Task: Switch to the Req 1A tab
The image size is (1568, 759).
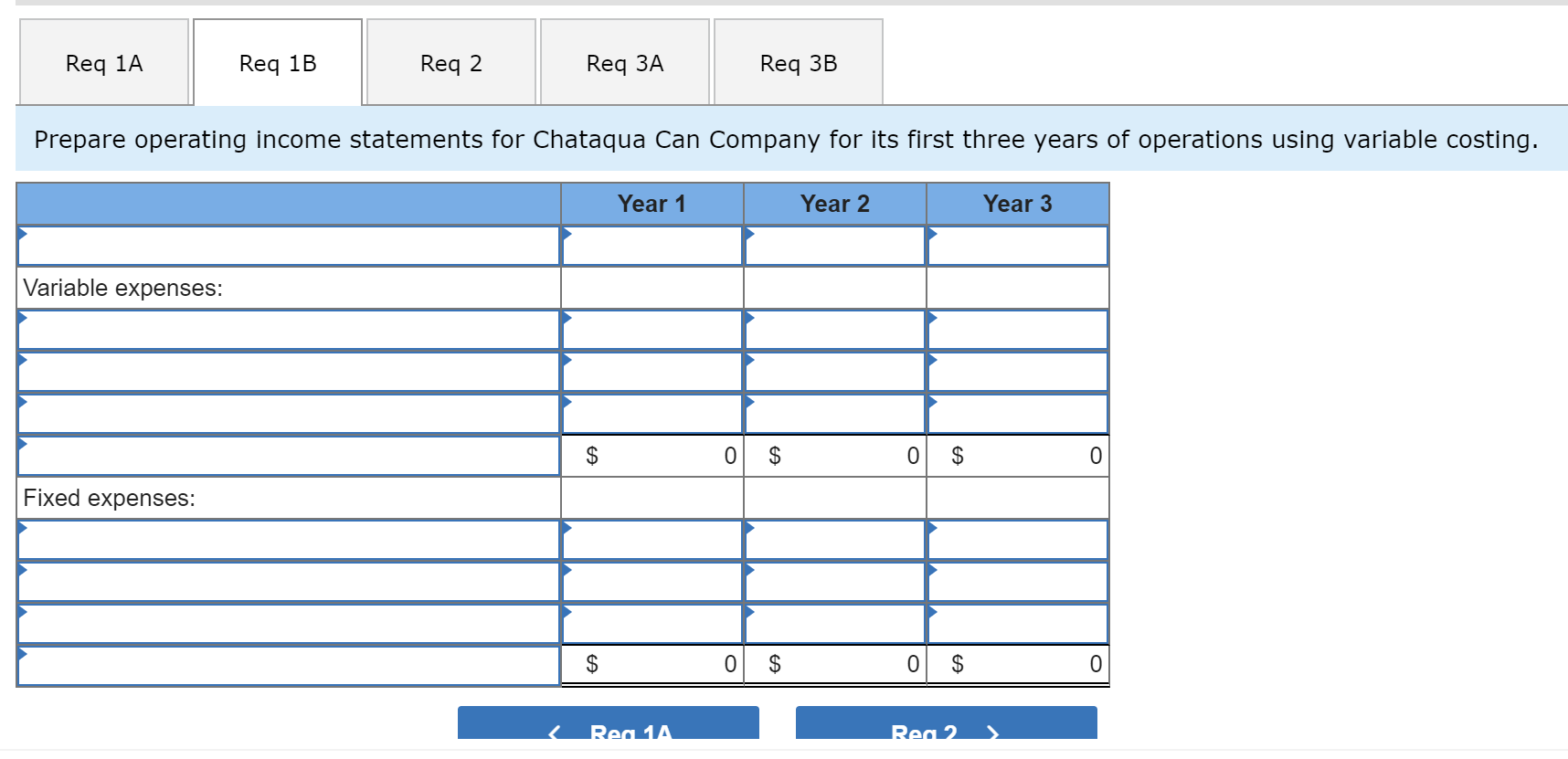Action: [x=102, y=61]
